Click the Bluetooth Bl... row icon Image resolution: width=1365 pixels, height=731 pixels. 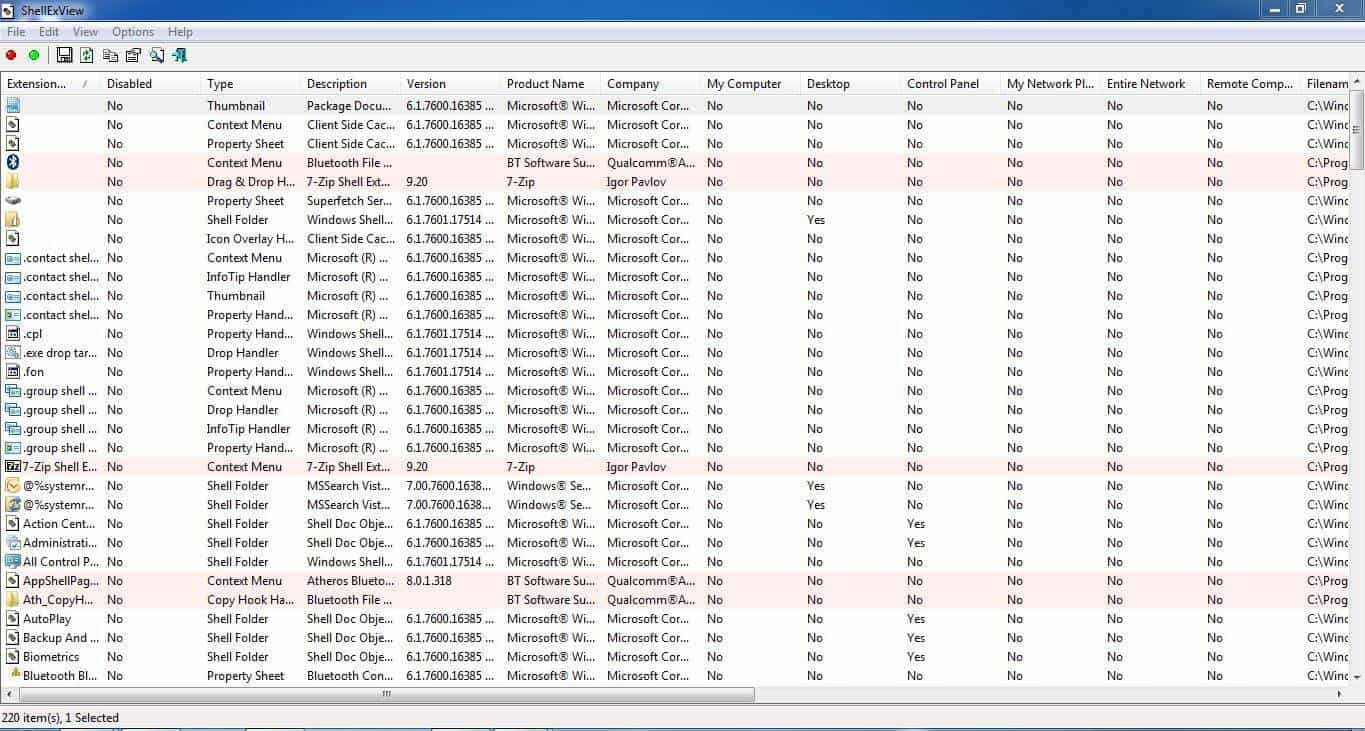point(13,675)
